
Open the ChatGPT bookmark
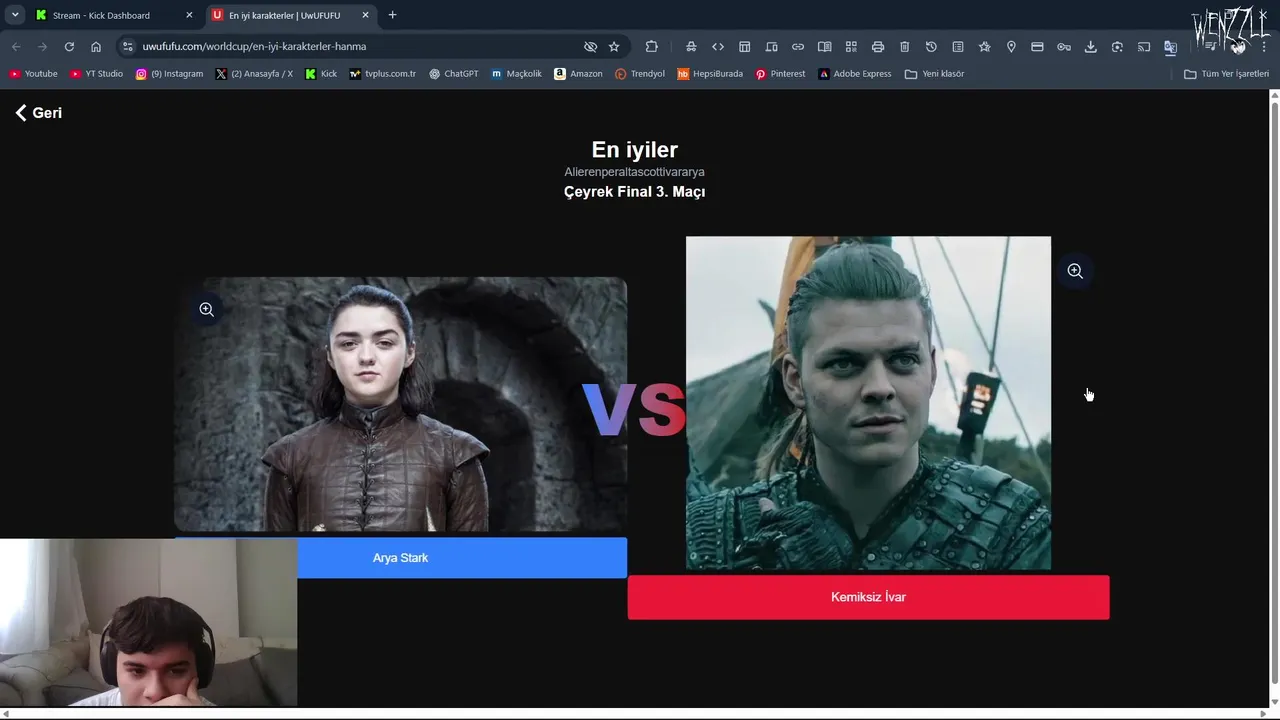pos(454,74)
